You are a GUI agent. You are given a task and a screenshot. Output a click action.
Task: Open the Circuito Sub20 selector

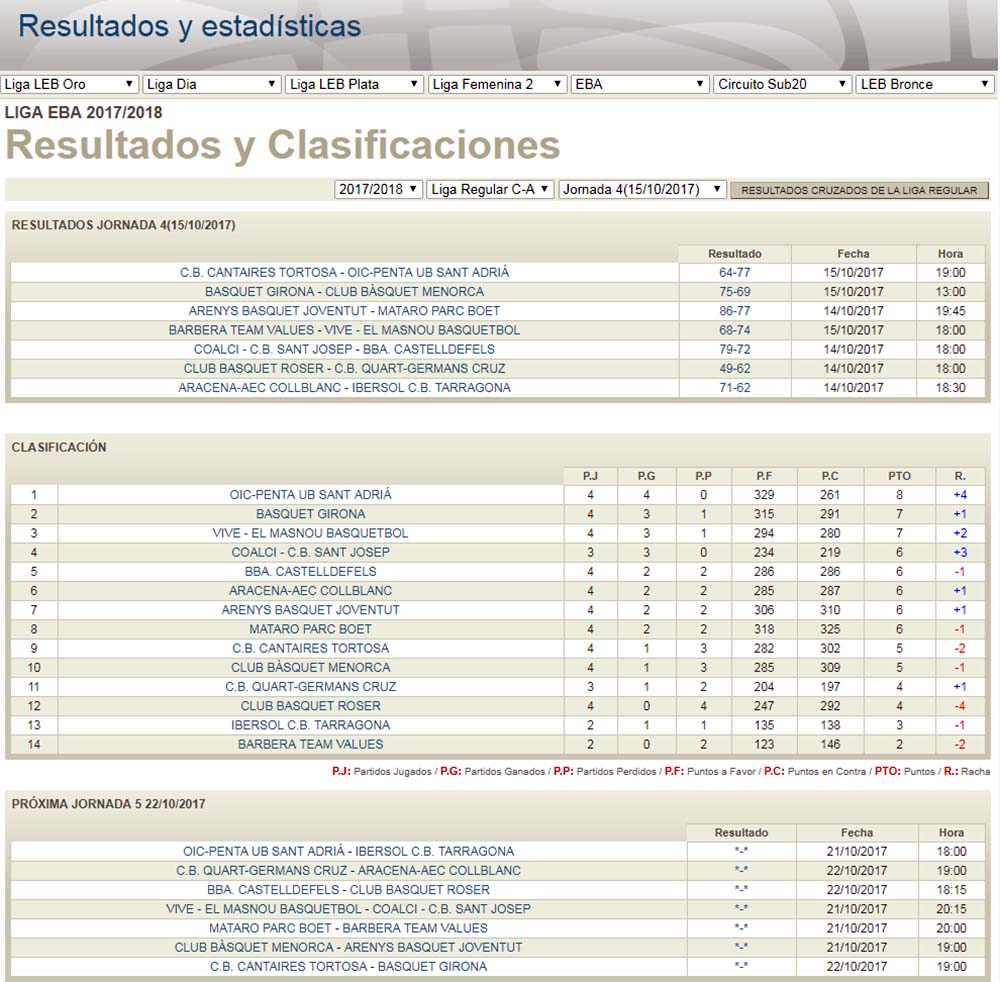(782, 84)
